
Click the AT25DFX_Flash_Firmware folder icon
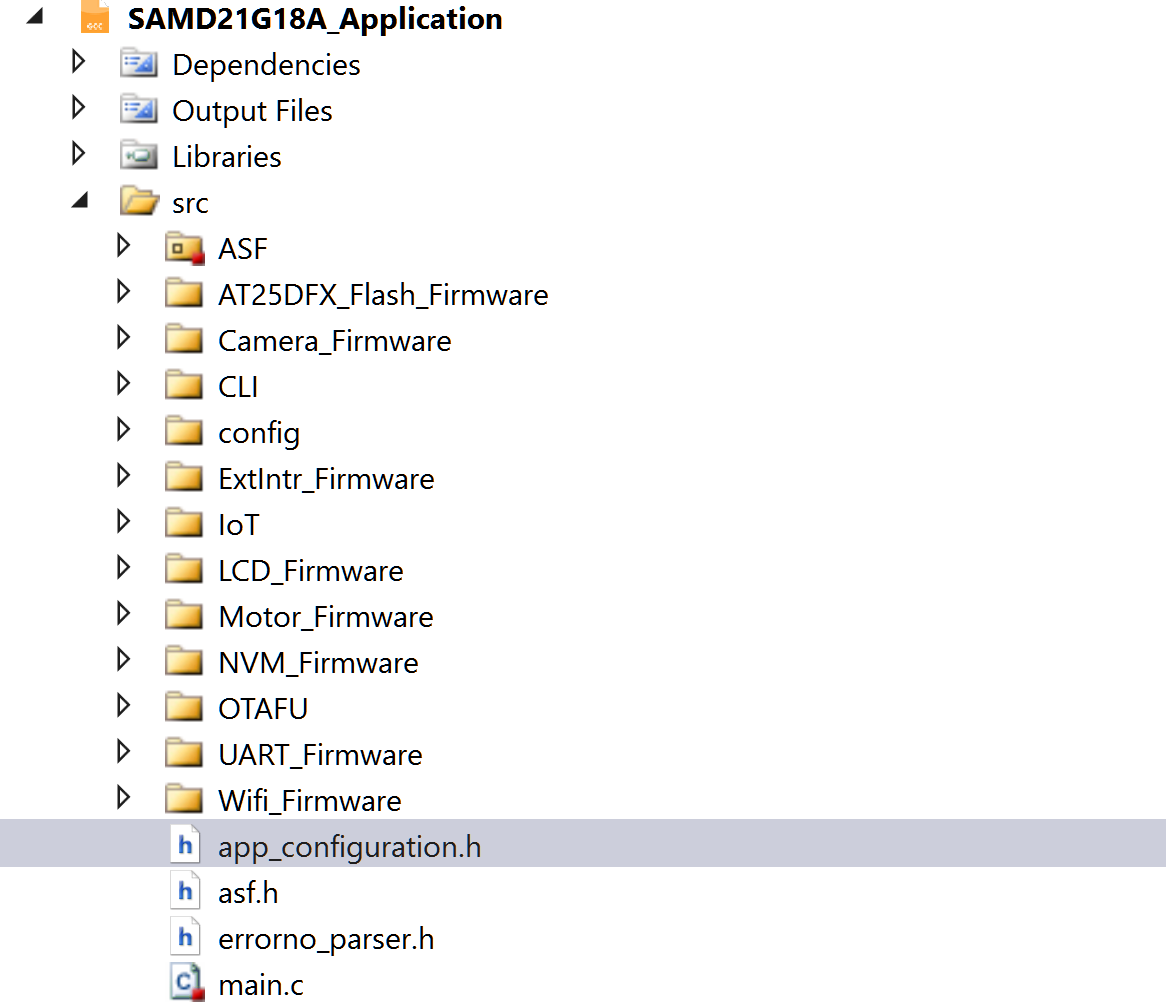coord(184,294)
